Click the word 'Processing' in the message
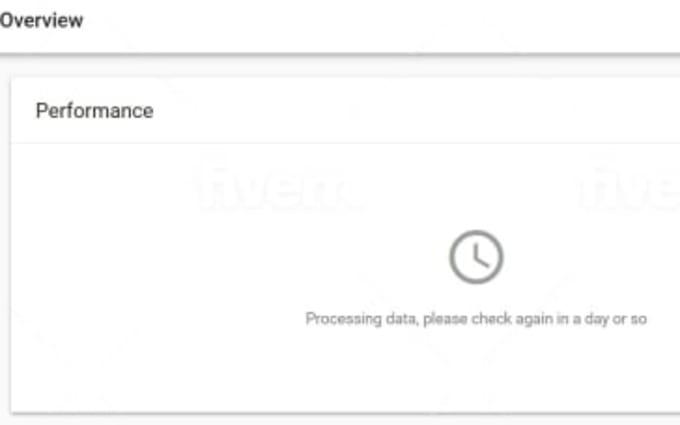This screenshot has height=425, width=680. pos(343,319)
